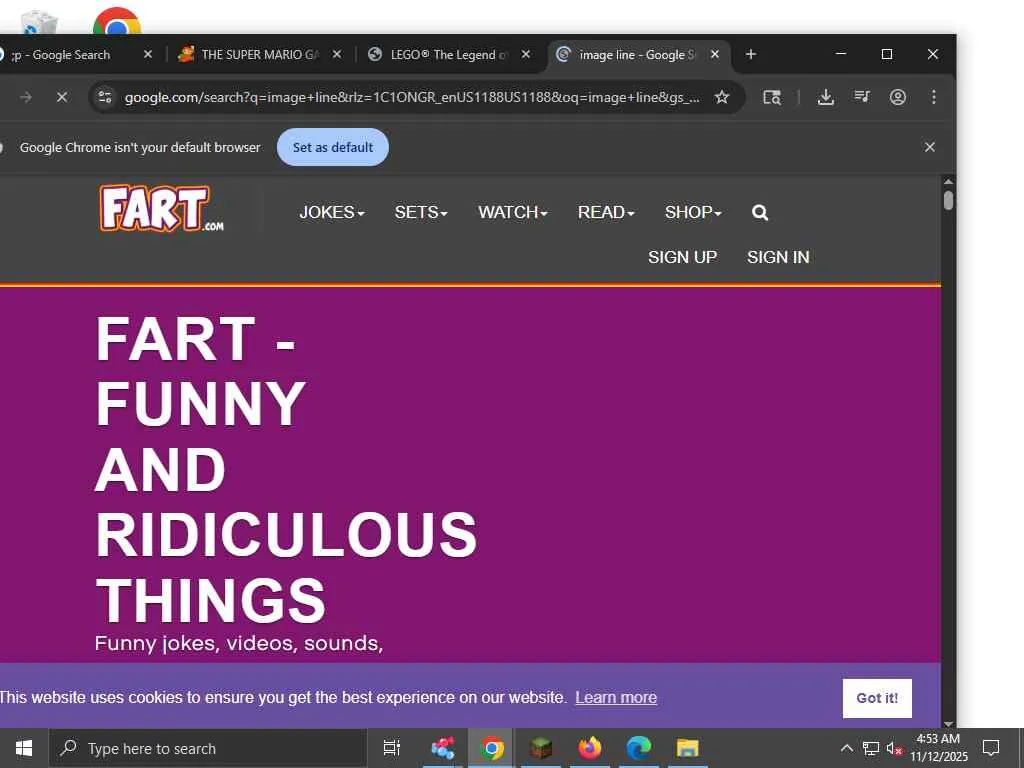Open the notification center icon
1024x768 pixels.
pos(991,748)
